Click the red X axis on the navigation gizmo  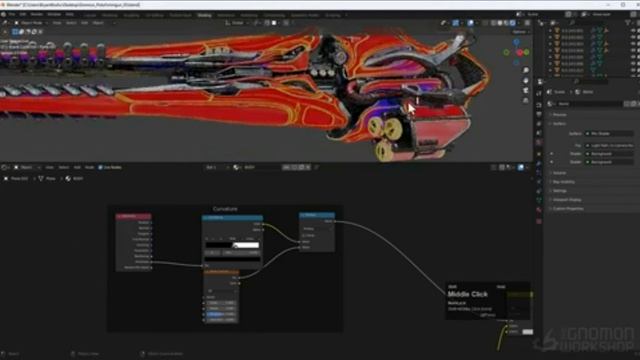coord(520,53)
